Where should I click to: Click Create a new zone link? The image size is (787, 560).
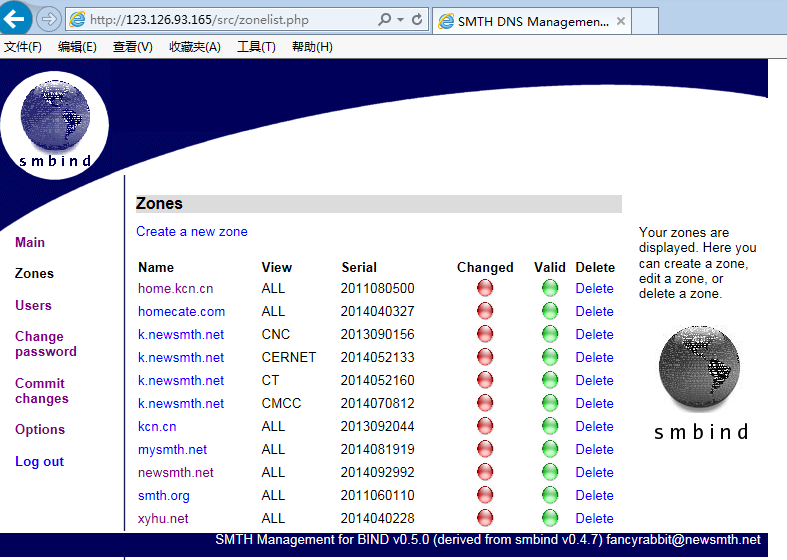[192, 231]
